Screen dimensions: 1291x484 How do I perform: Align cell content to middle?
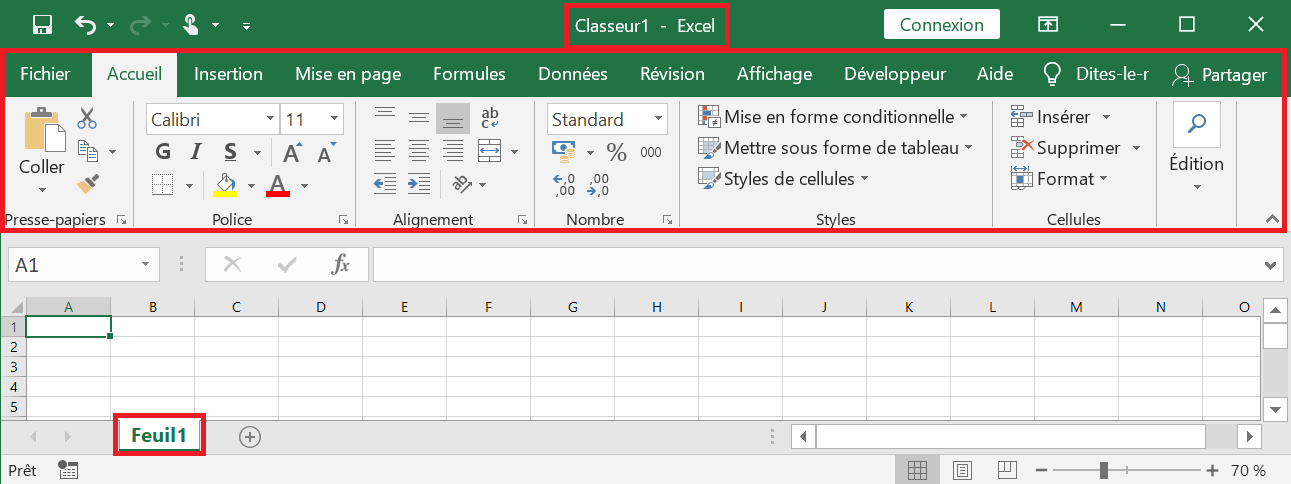(x=419, y=119)
